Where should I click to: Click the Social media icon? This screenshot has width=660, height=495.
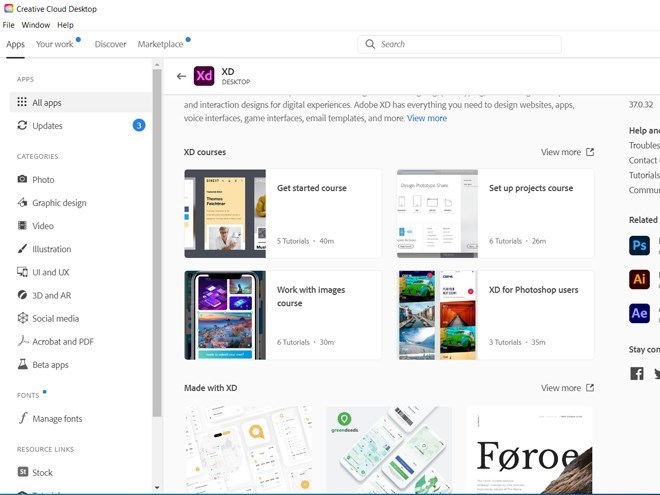tap(22, 318)
